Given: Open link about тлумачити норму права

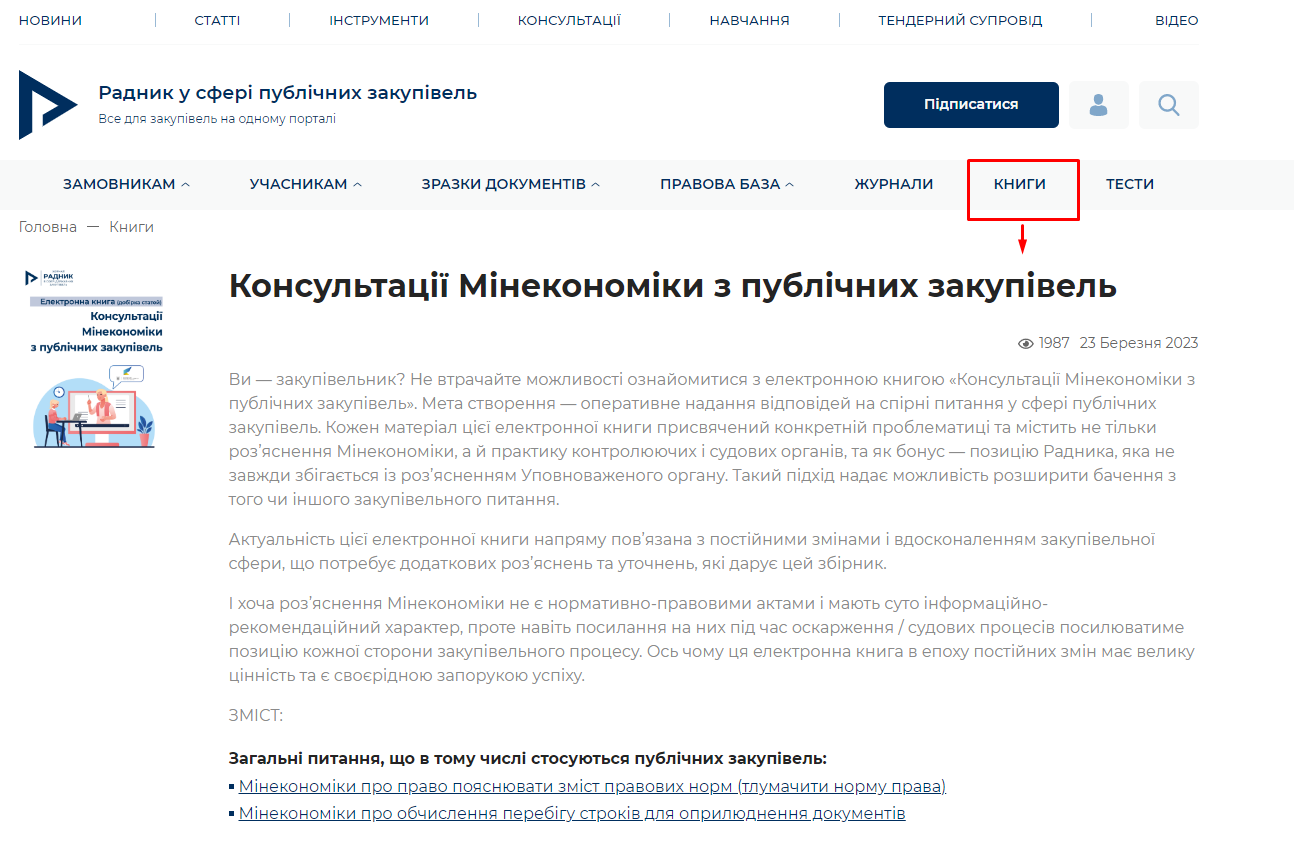Looking at the screenshot, I should (591, 786).
